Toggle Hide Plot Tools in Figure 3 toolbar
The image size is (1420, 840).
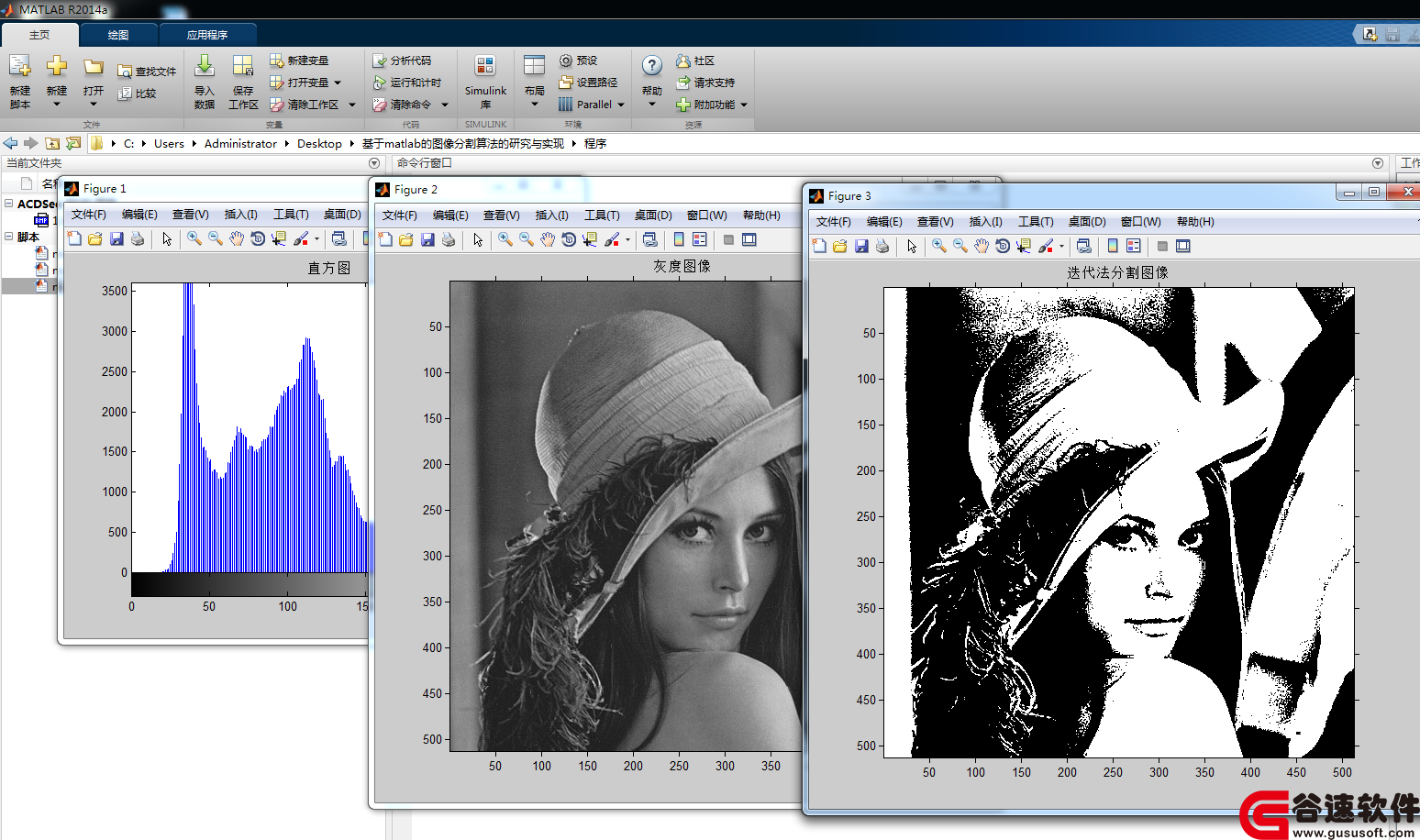[x=1161, y=246]
